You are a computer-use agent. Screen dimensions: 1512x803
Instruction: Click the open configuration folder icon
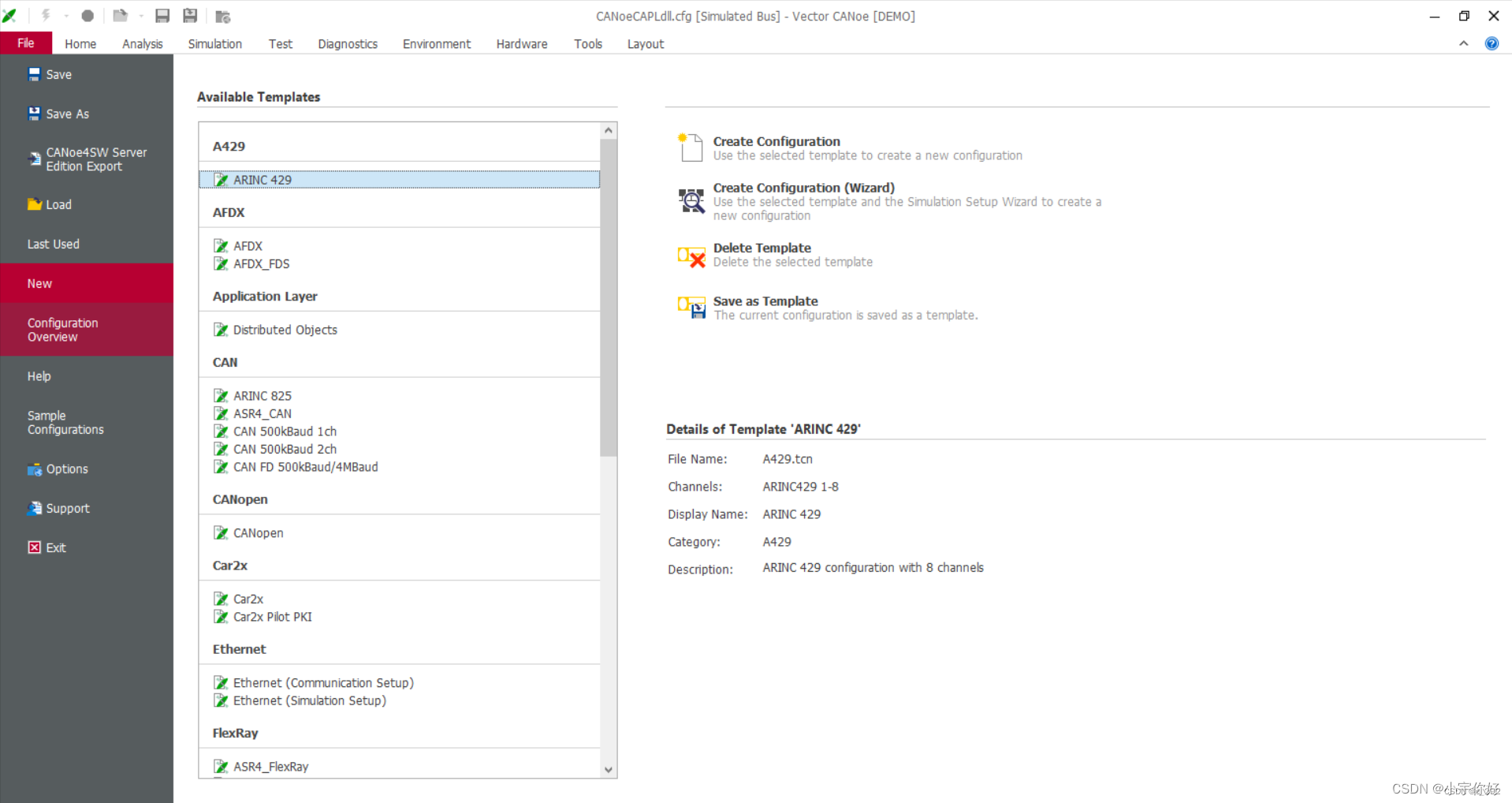pyautogui.click(x=121, y=16)
